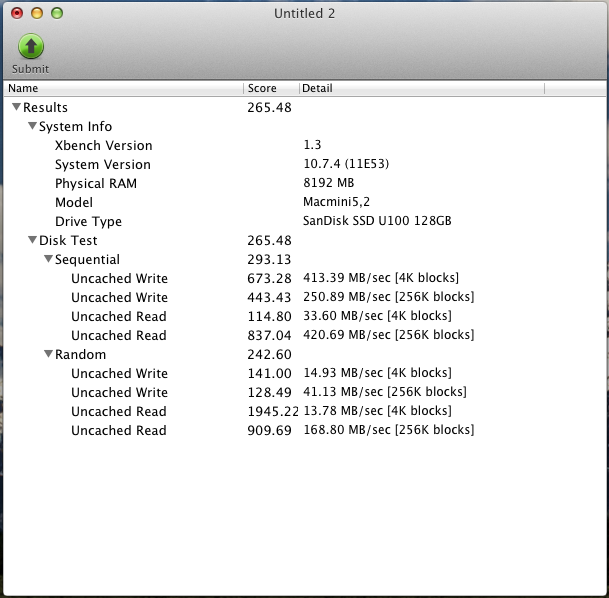Viewport: 609px width, 598px height.
Task: Click the Name column header
Action: pos(124,88)
